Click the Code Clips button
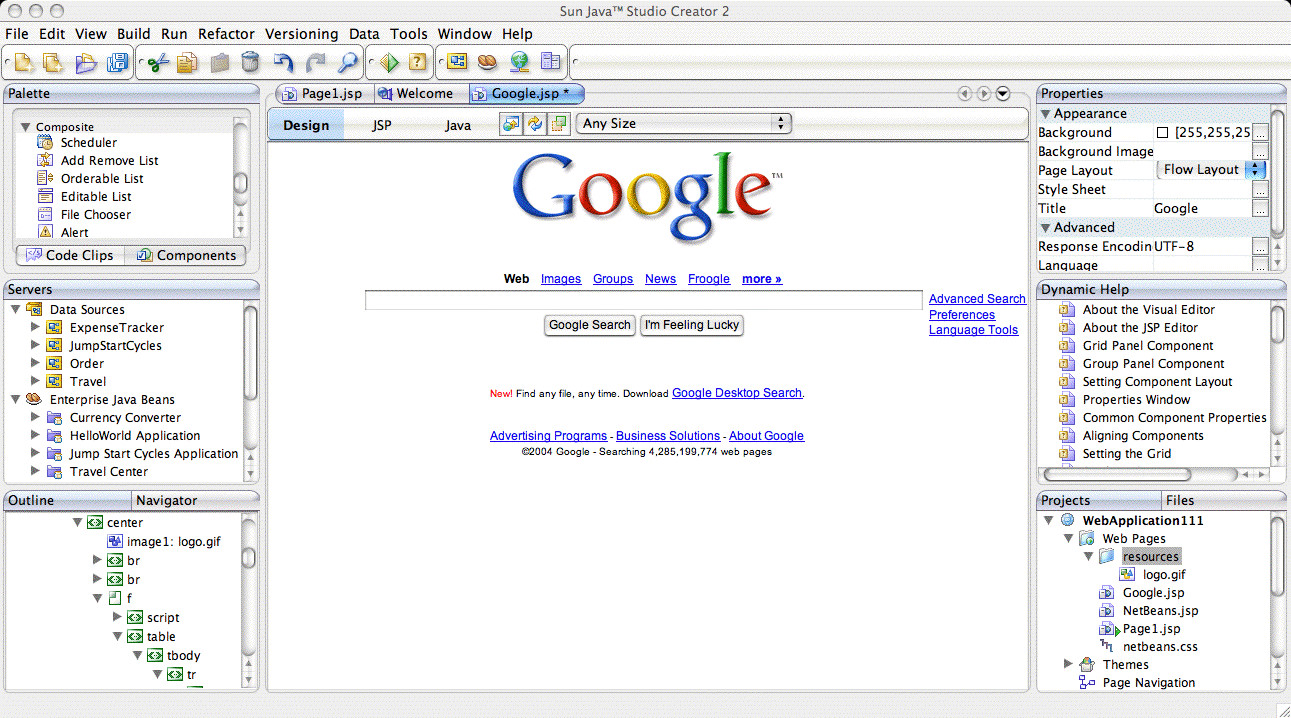This screenshot has height=718, width=1291. [x=70, y=255]
